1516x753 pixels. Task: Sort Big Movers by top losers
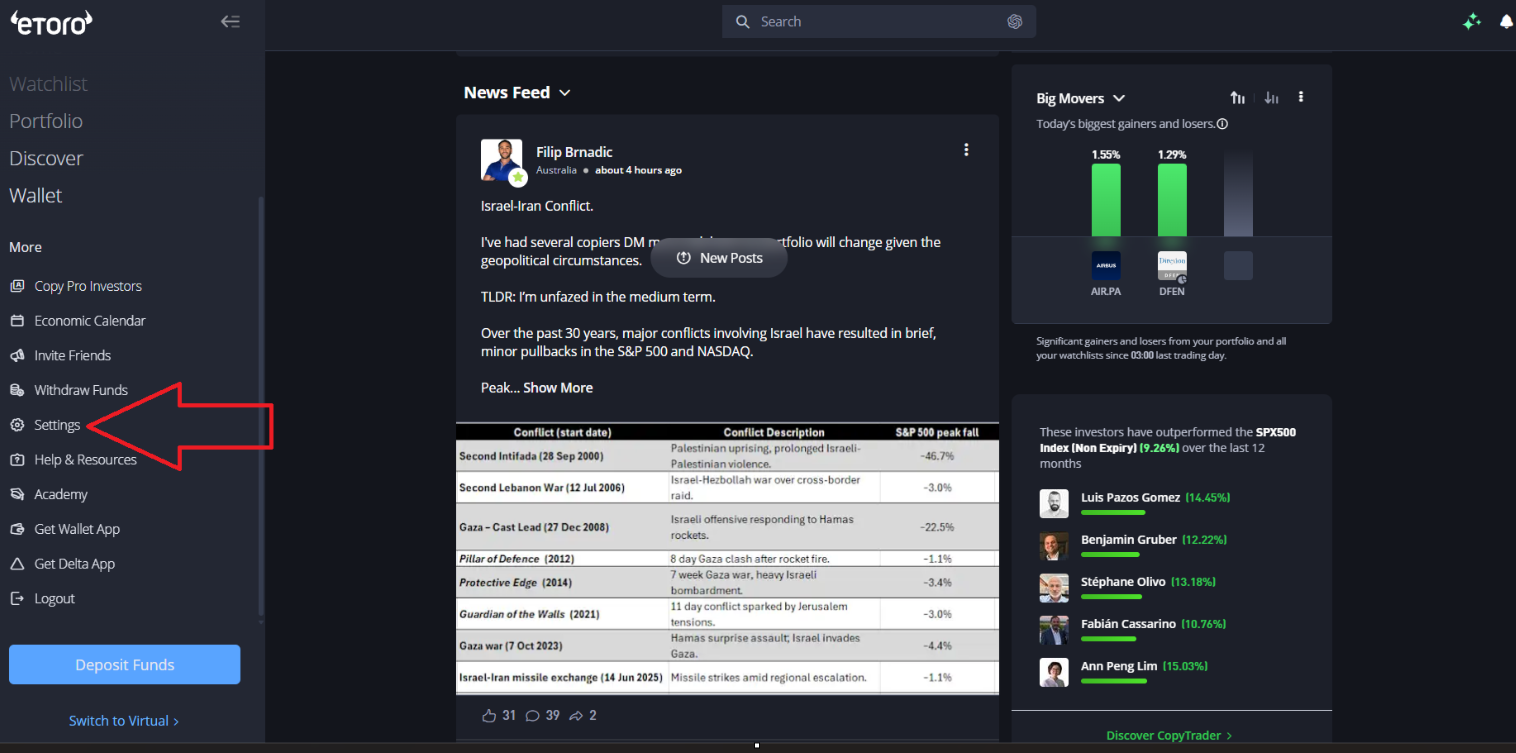(x=1271, y=97)
